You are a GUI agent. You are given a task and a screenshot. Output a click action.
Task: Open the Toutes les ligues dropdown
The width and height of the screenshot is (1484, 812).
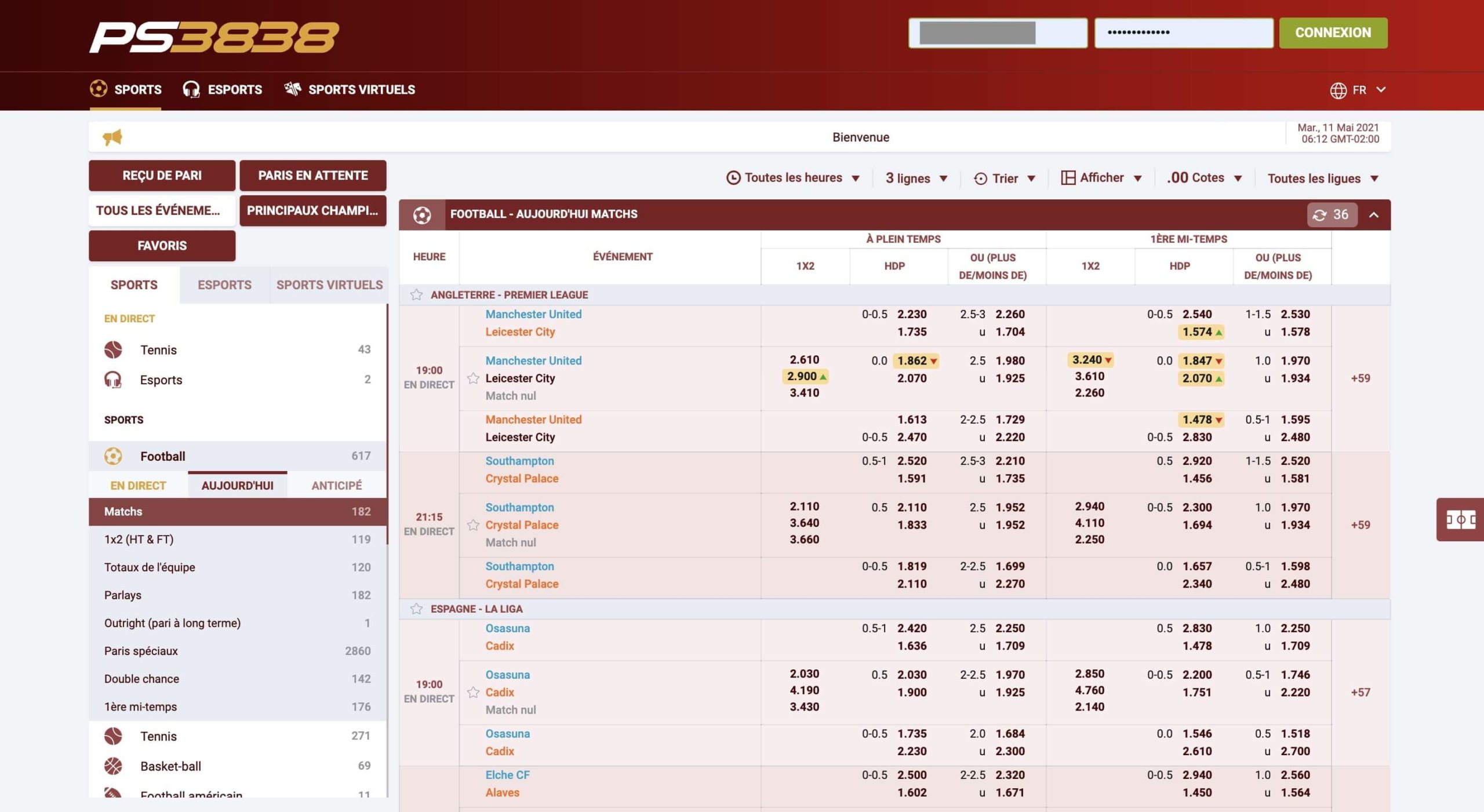click(x=1323, y=178)
